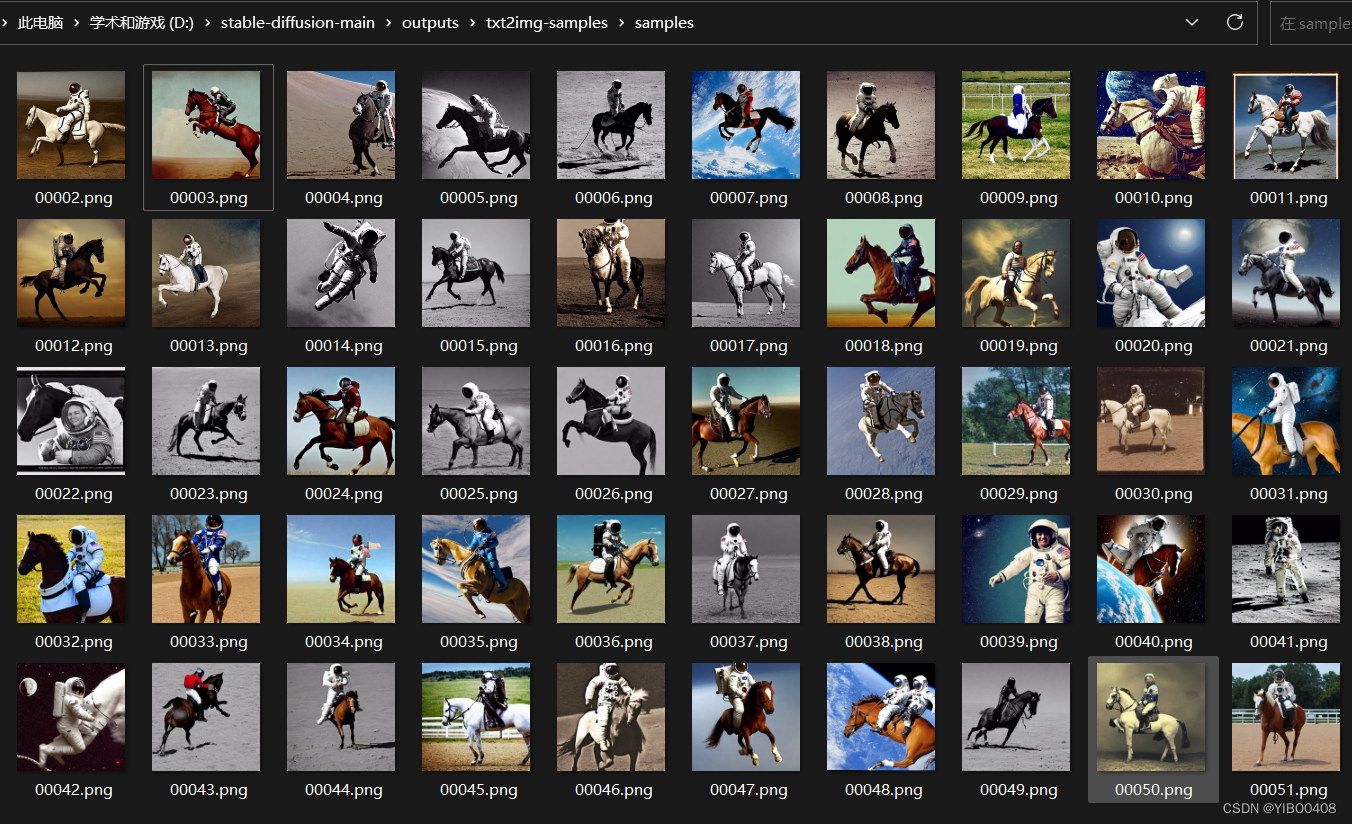Select thumbnail 00003.png
Viewport: 1352px width, 824px height.
click(x=206, y=125)
